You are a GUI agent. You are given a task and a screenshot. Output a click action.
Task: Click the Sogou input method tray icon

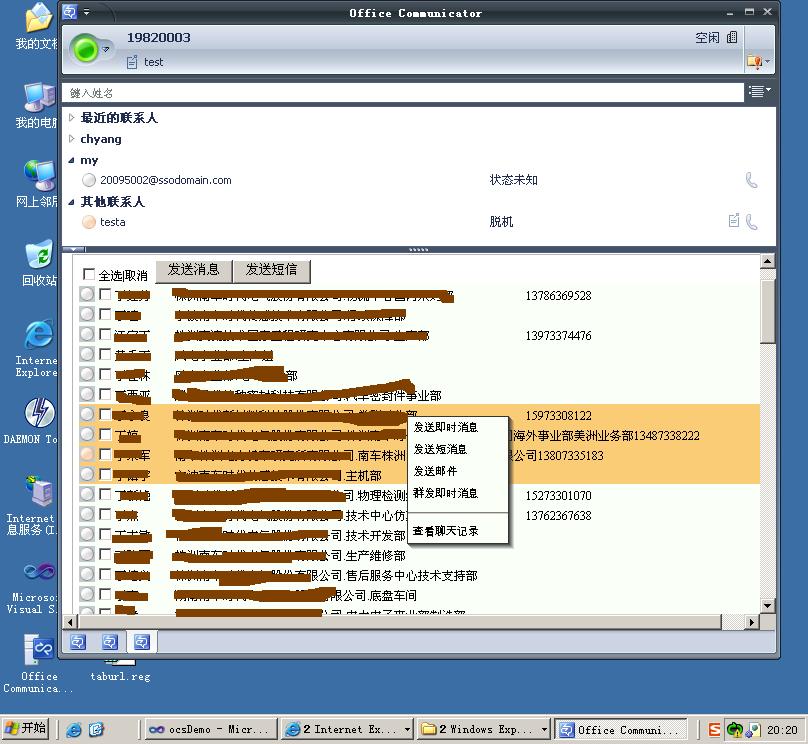click(x=714, y=730)
